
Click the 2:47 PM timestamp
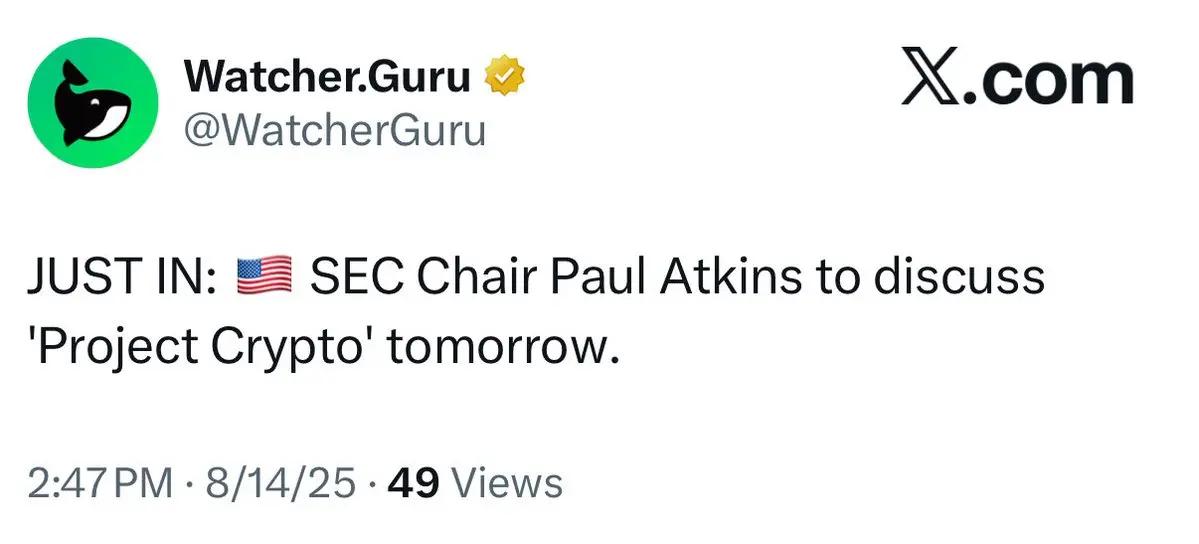pos(100,484)
